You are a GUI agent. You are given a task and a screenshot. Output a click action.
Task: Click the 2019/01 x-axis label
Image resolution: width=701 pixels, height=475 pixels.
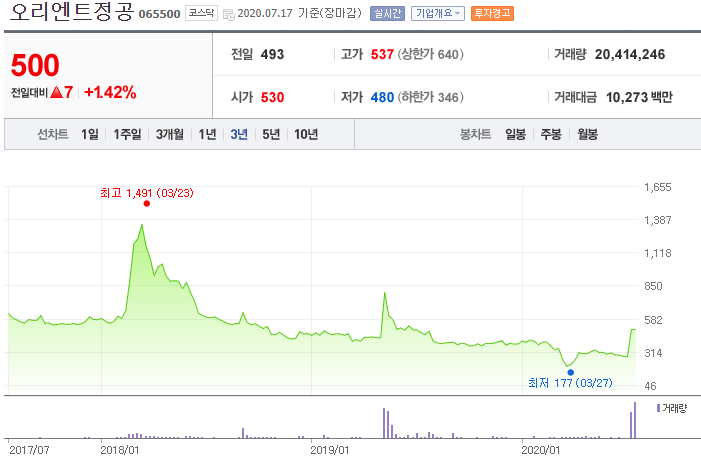[329, 450]
